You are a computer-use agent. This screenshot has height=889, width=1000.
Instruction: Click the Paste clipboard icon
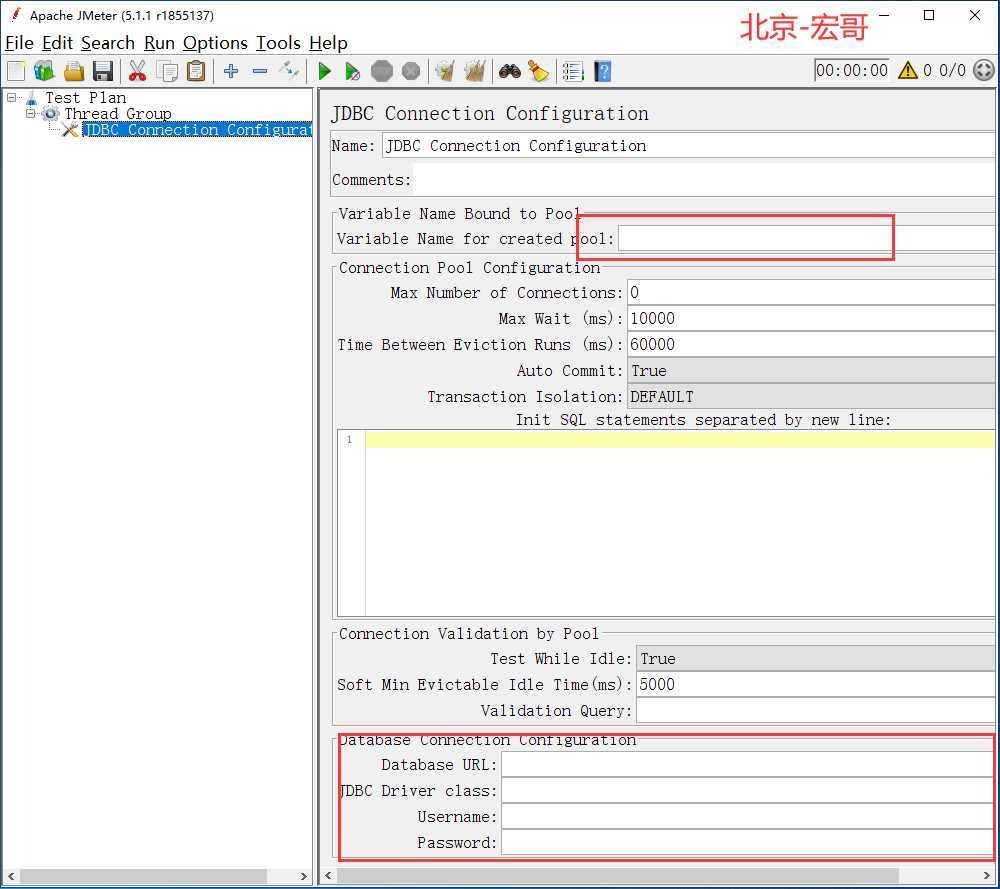196,71
